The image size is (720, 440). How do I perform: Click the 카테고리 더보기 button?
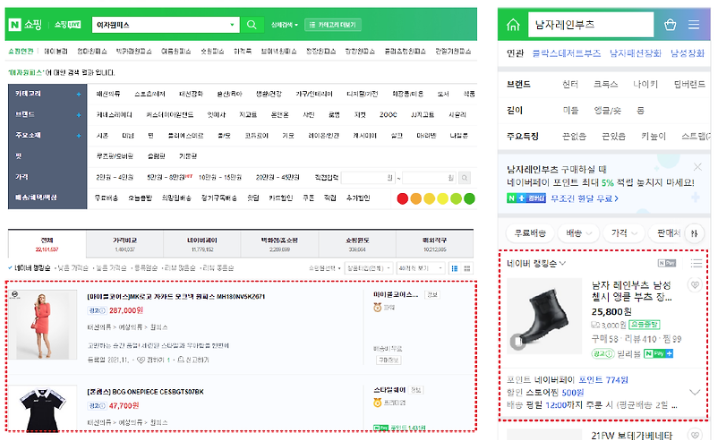click(333, 25)
